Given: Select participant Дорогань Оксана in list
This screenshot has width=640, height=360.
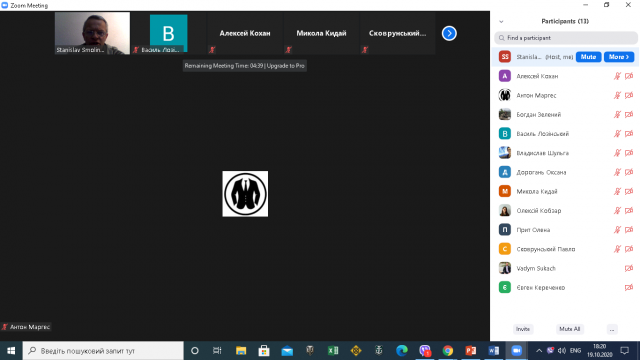Looking at the screenshot, I should [x=565, y=172].
